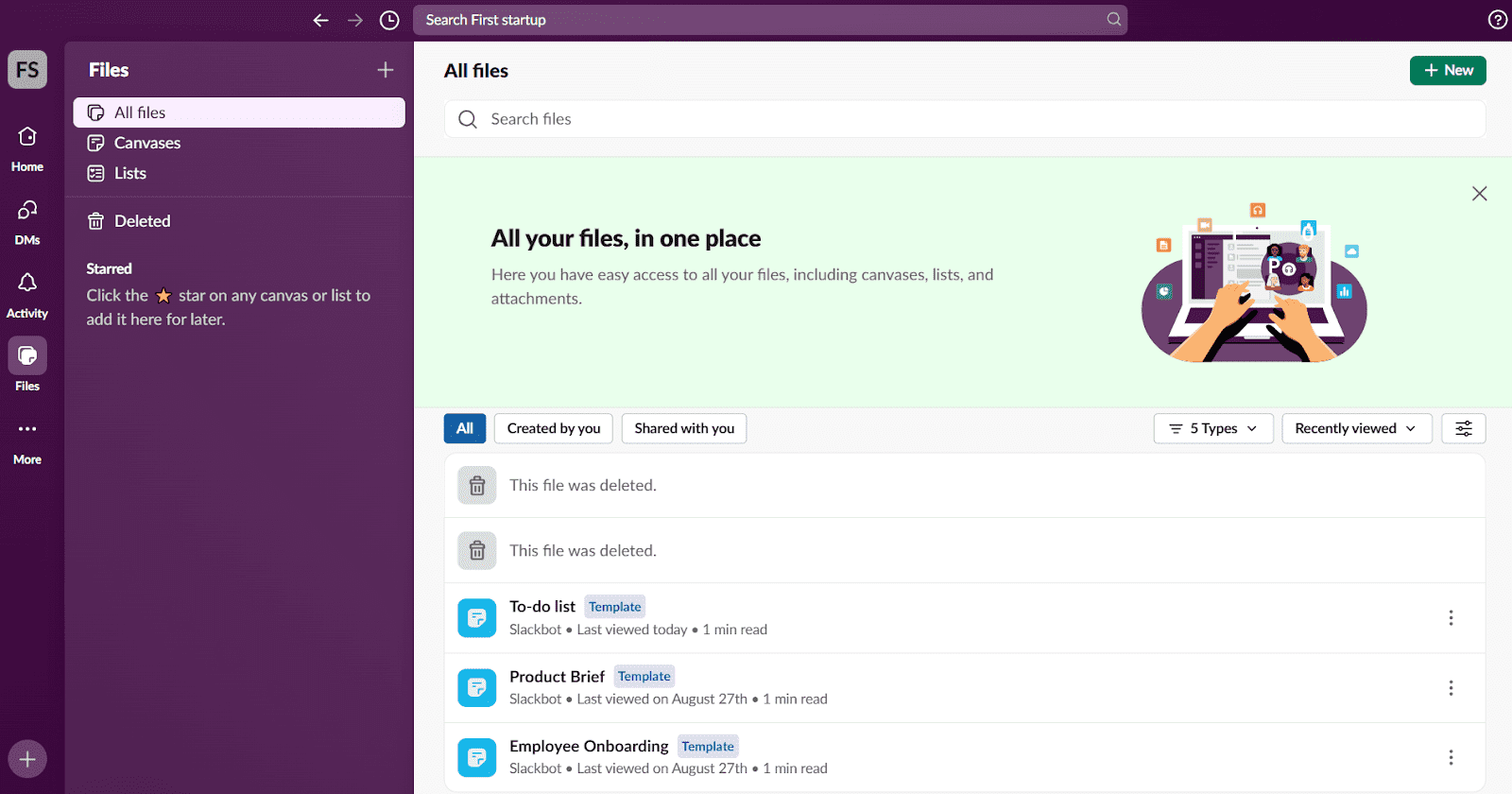This screenshot has height=794, width=1512.
Task: Go back with the left arrow
Action: tap(321, 20)
